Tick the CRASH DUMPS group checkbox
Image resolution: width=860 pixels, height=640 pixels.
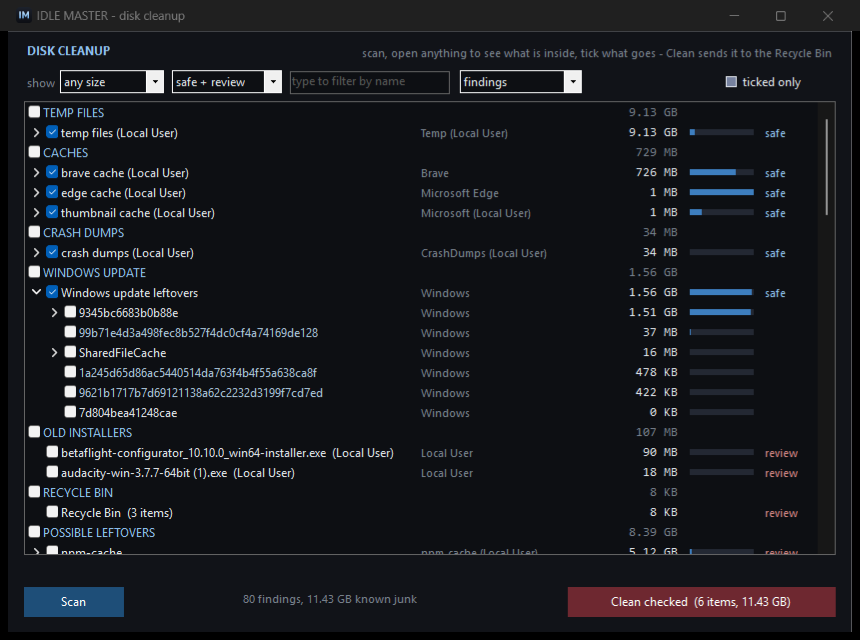point(34,232)
